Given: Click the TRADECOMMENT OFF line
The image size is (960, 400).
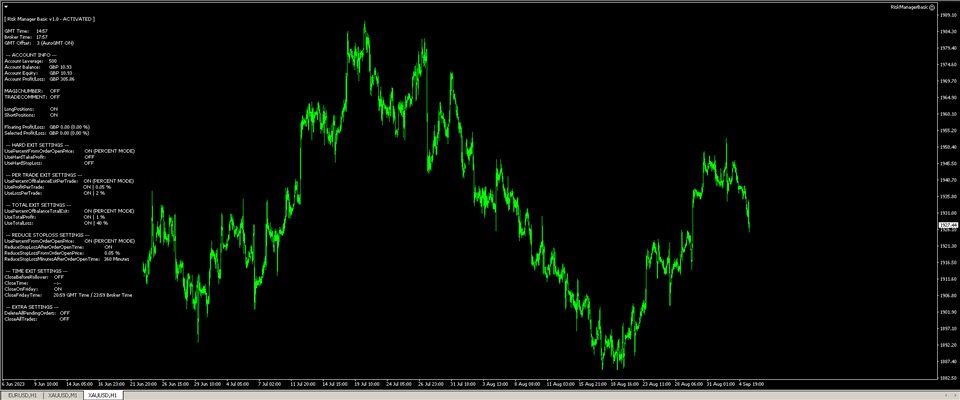Looking at the screenshot, I should [x=32, y=97].
